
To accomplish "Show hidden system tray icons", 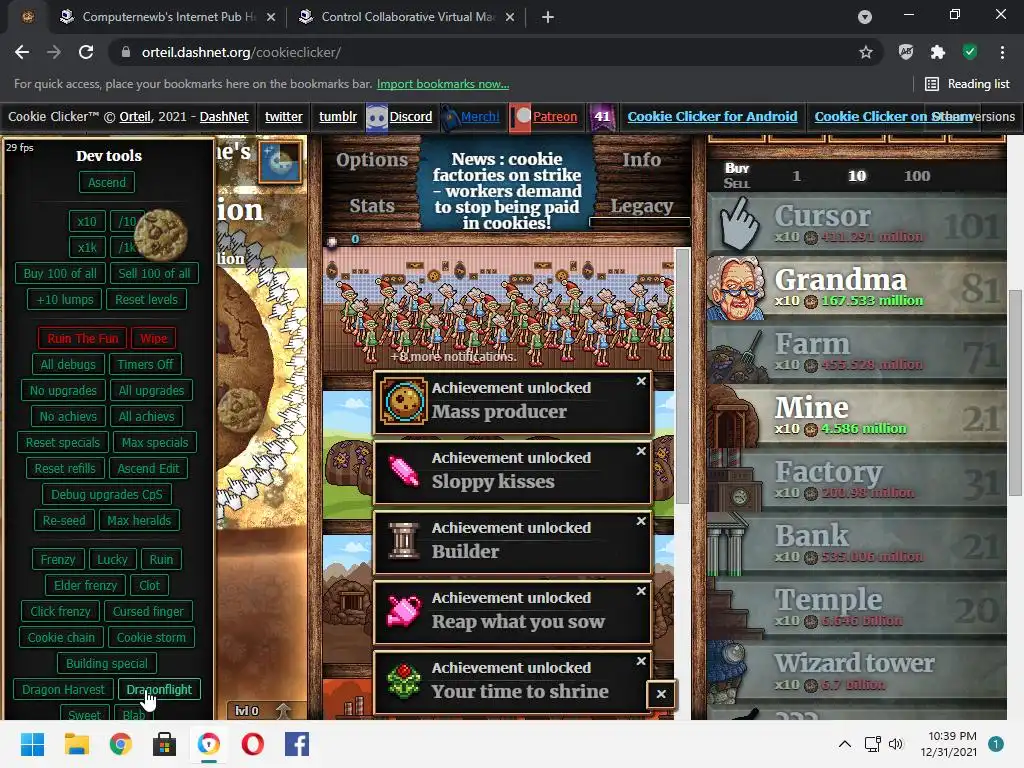I will [844, 744].
